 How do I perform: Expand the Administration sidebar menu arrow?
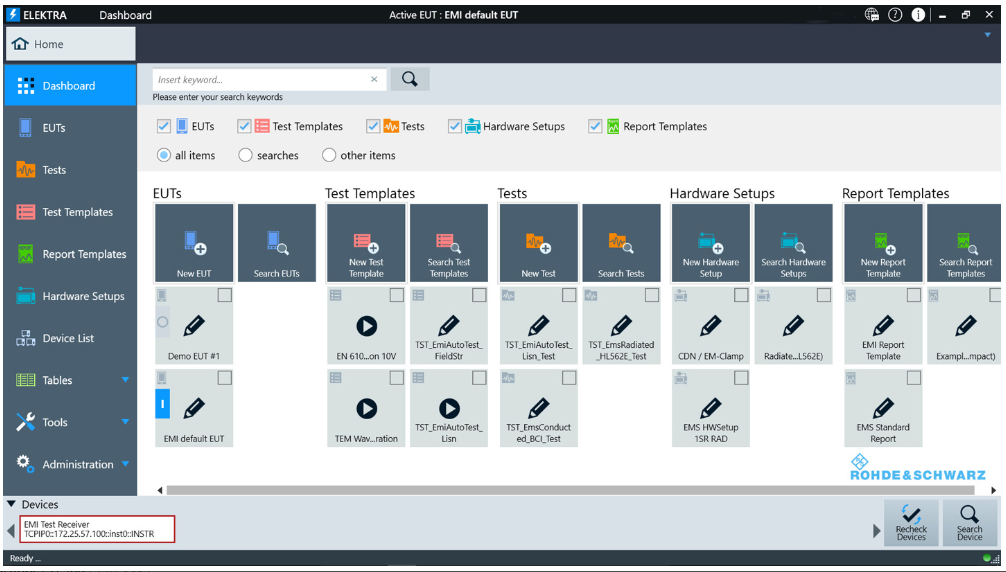tap(125, 464)
